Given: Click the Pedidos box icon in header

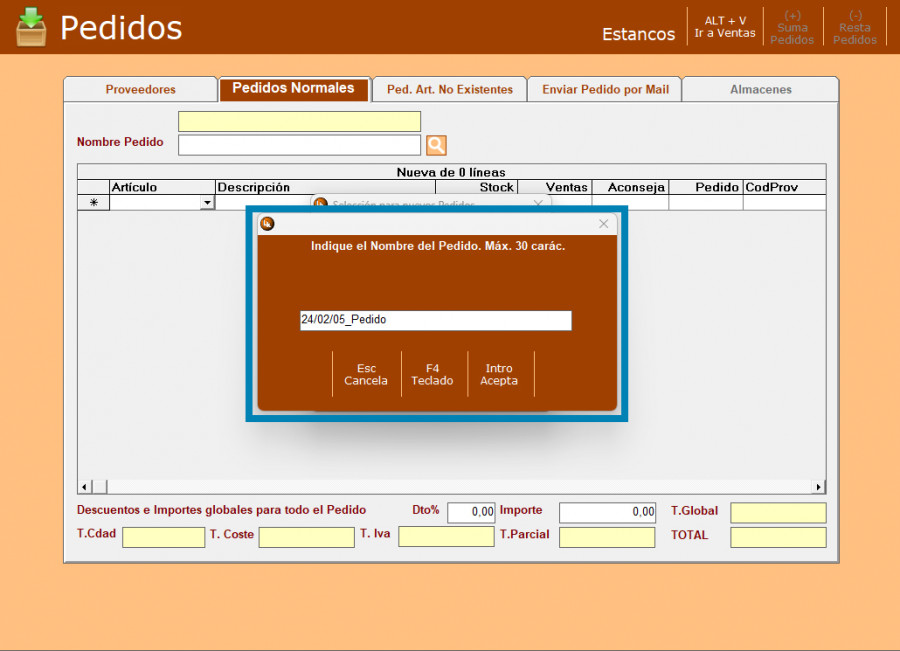Looking at the screenshot, I should [31, 27].
